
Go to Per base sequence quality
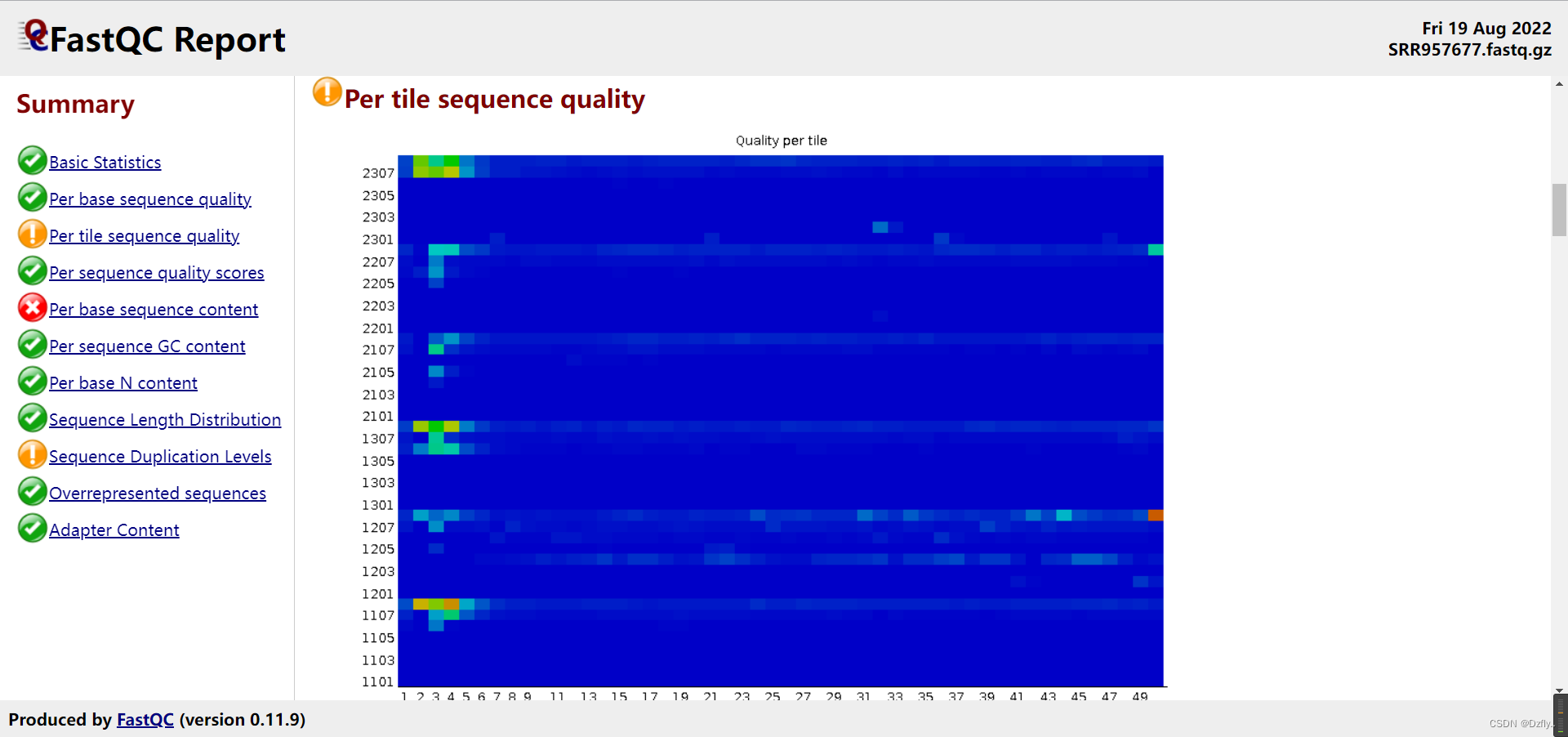[150, 199]
